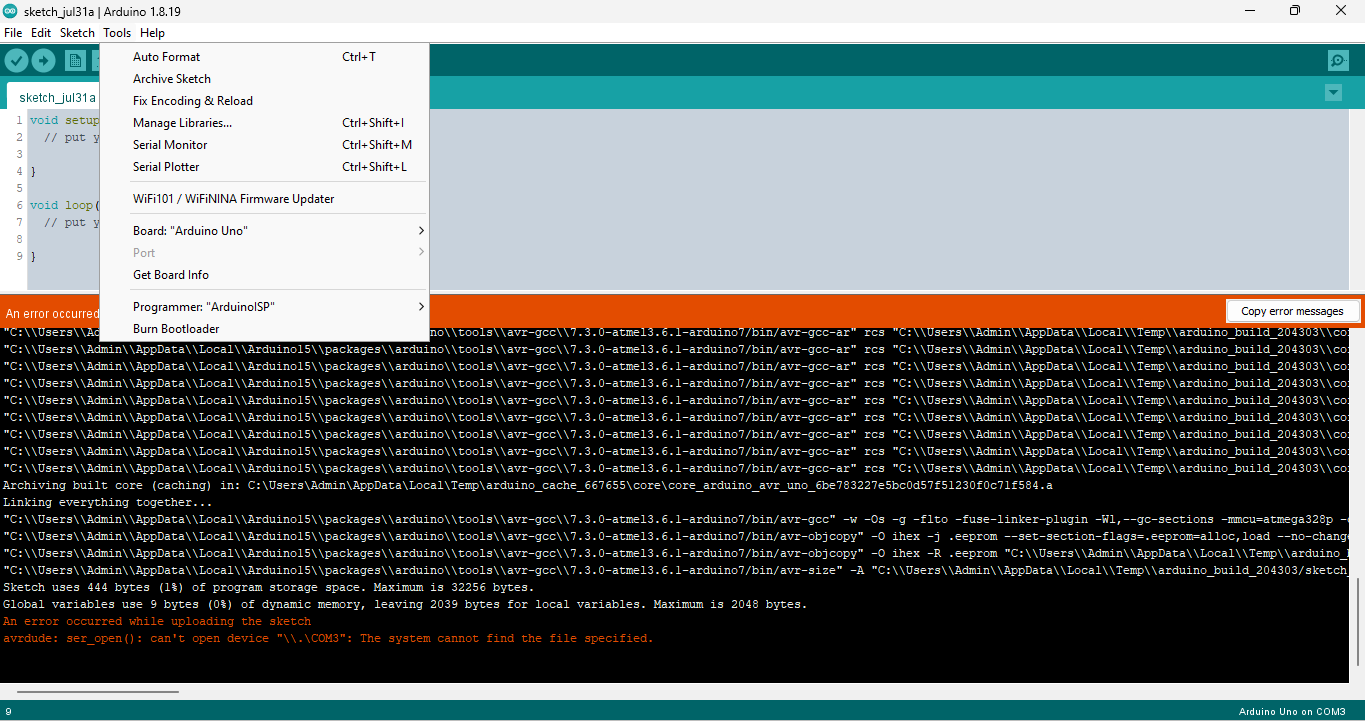1365x721 pixels.
Task: Click the Upload arrow toolbar icon
Action: pyautogui.click(x=43, y=60)
